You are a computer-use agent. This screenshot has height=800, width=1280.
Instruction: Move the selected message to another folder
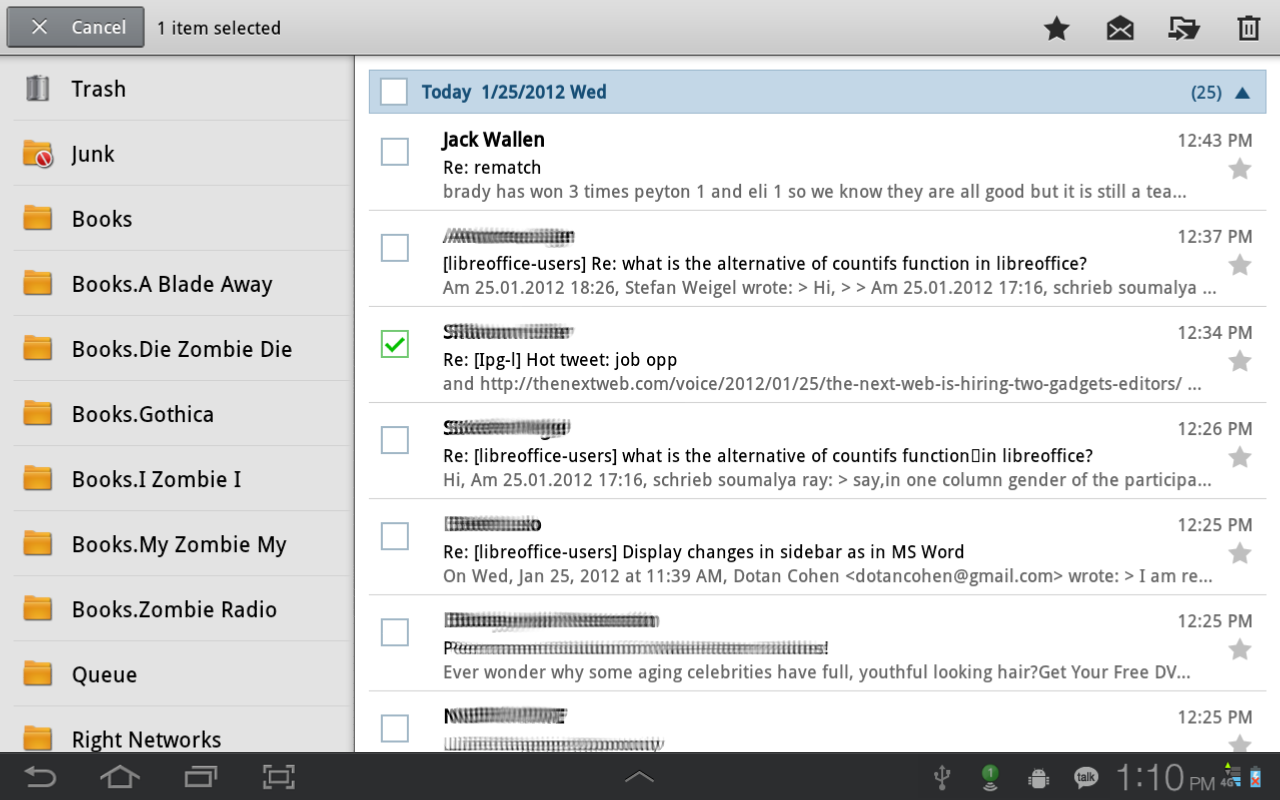pyautogui.click(x=1184, y=28)
